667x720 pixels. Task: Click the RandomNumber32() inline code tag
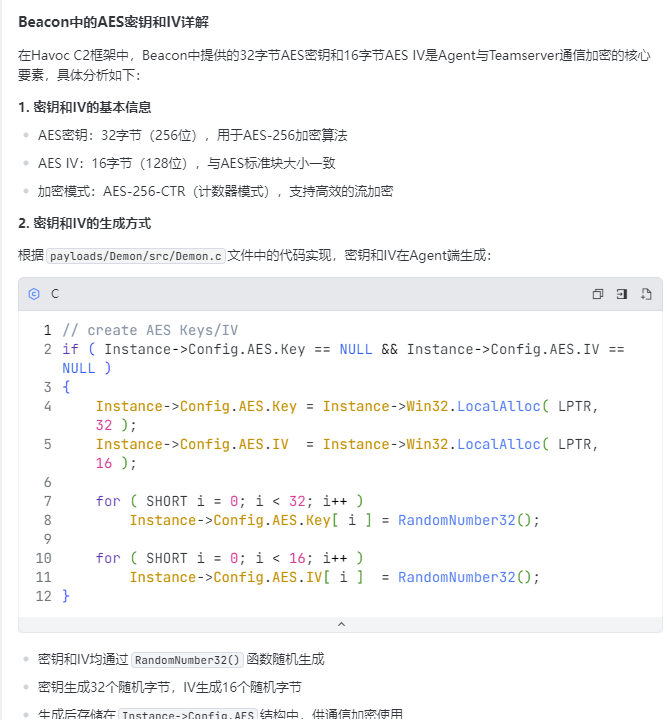[187, 660]
